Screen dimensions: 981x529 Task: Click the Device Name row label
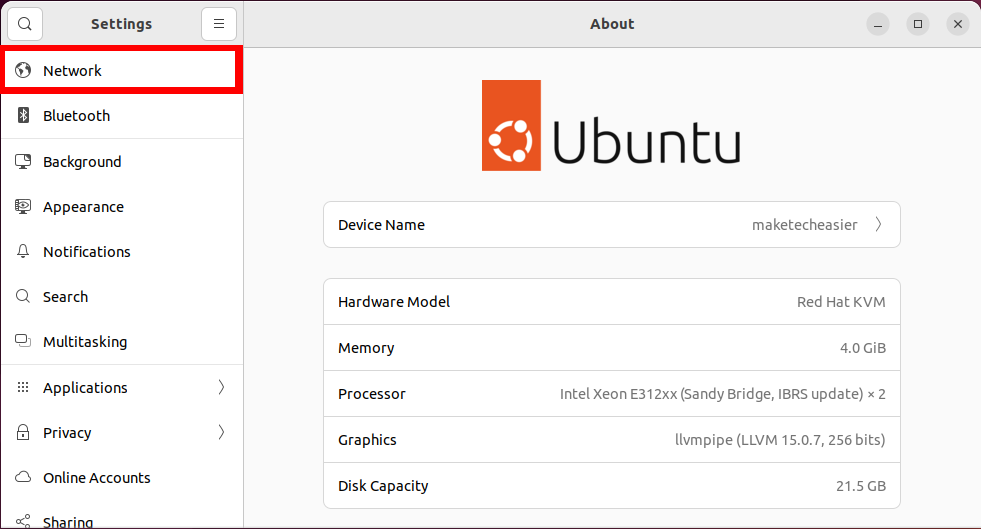pyautogui.click(x=381, y=224)
